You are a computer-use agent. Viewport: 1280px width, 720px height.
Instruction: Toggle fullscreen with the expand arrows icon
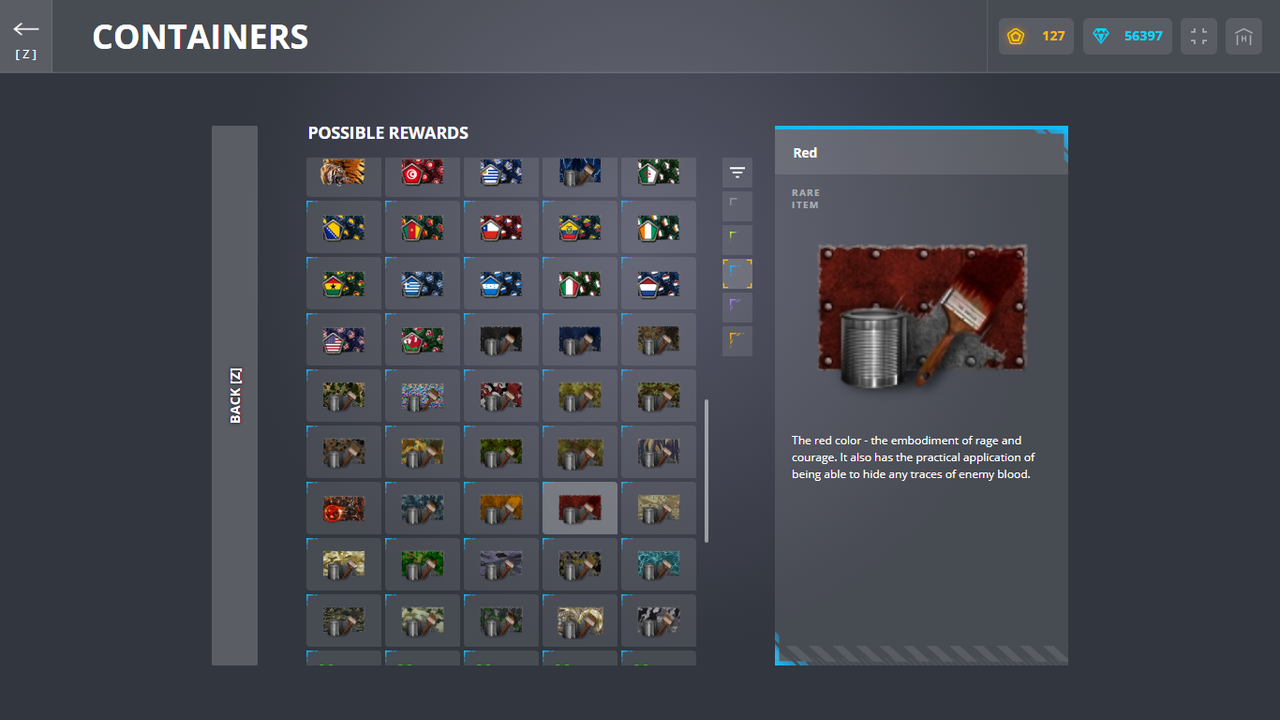click(x=1198, y=36)
